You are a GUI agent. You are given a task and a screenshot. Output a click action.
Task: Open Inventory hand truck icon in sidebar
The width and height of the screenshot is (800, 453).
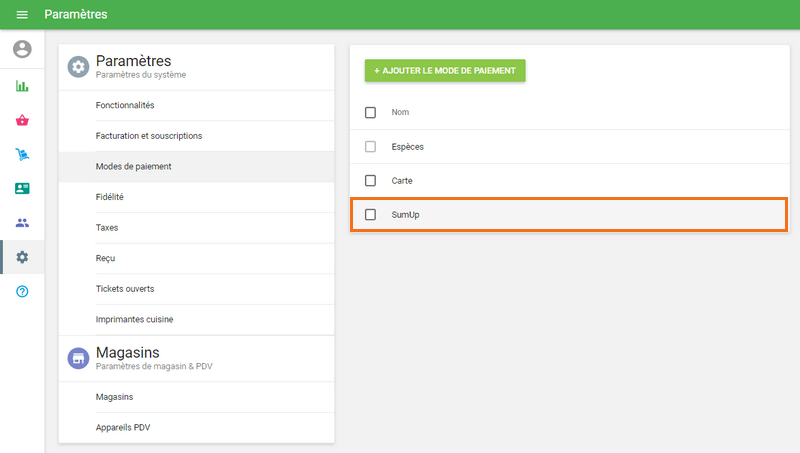pos(22,154)
